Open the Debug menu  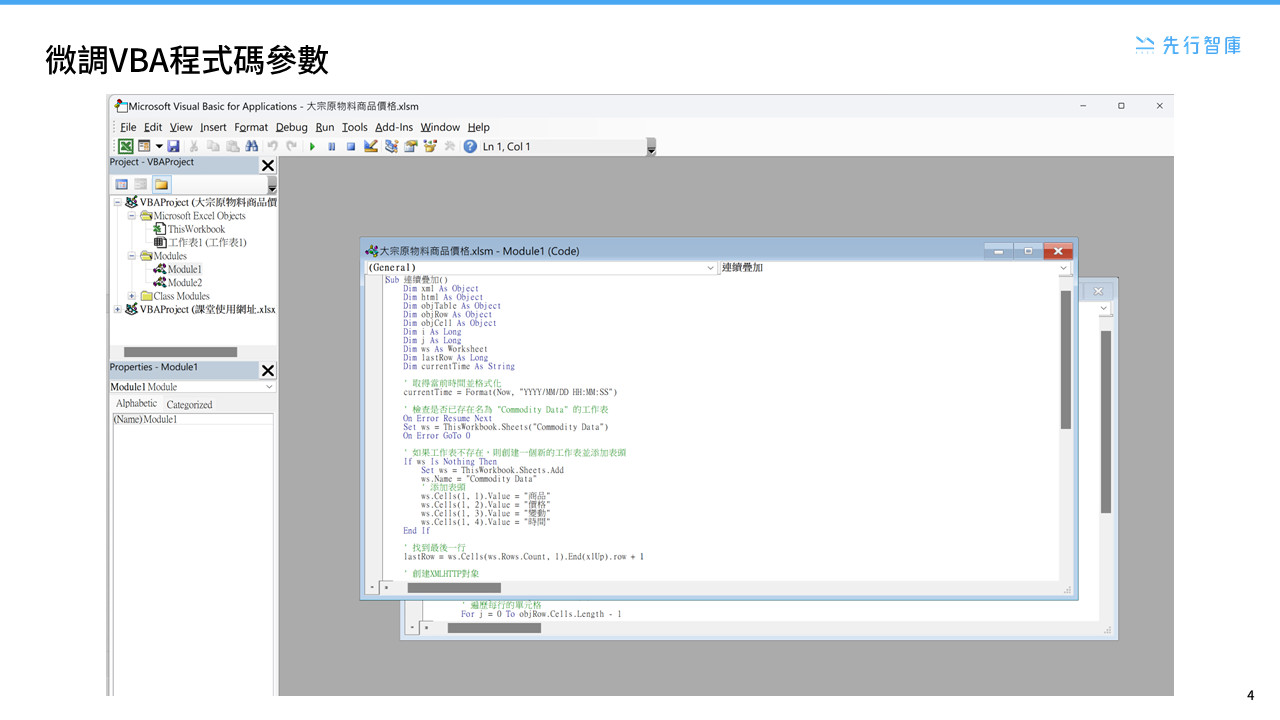291,127
